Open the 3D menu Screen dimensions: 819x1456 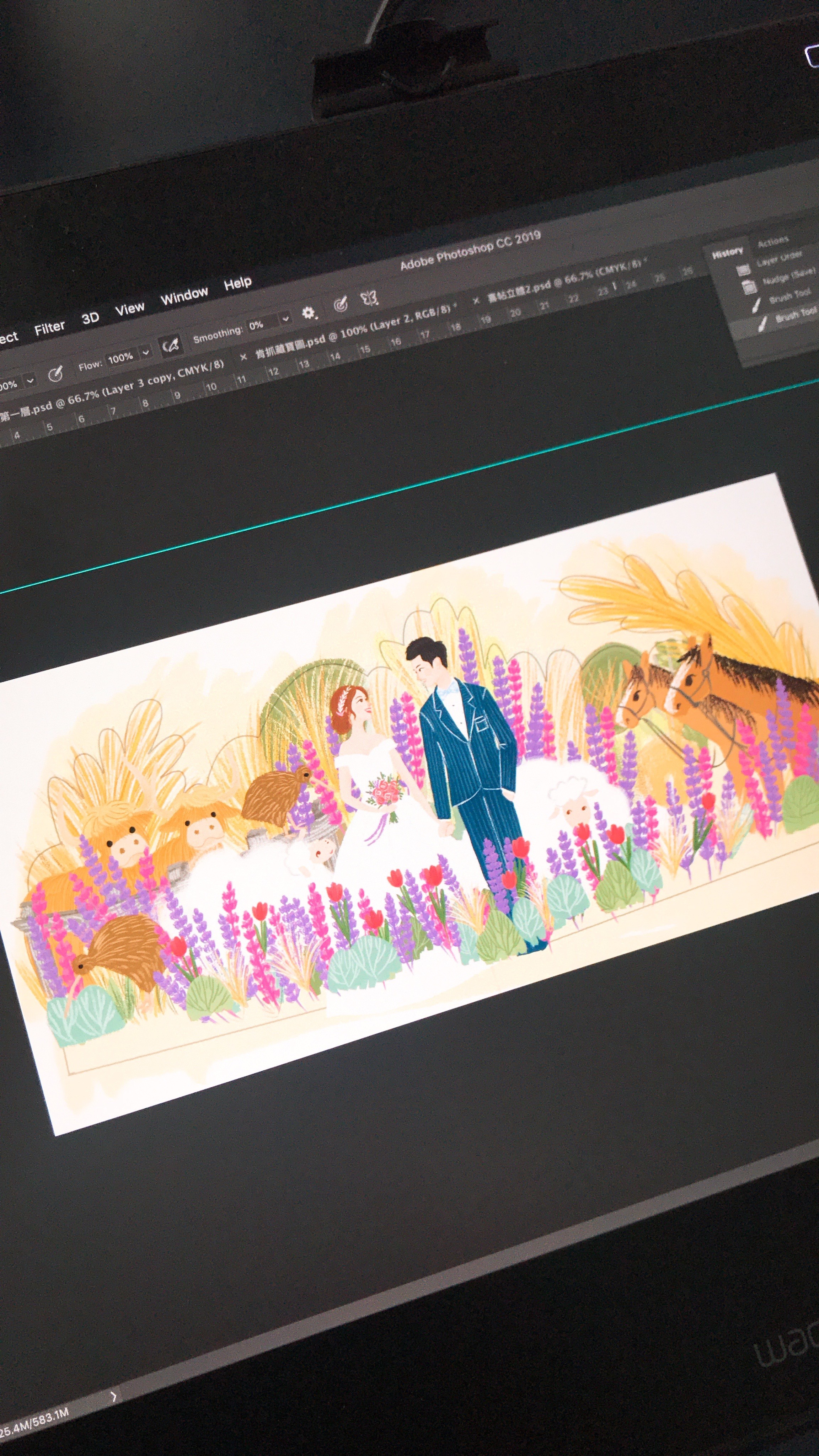[x=90, y=318]
